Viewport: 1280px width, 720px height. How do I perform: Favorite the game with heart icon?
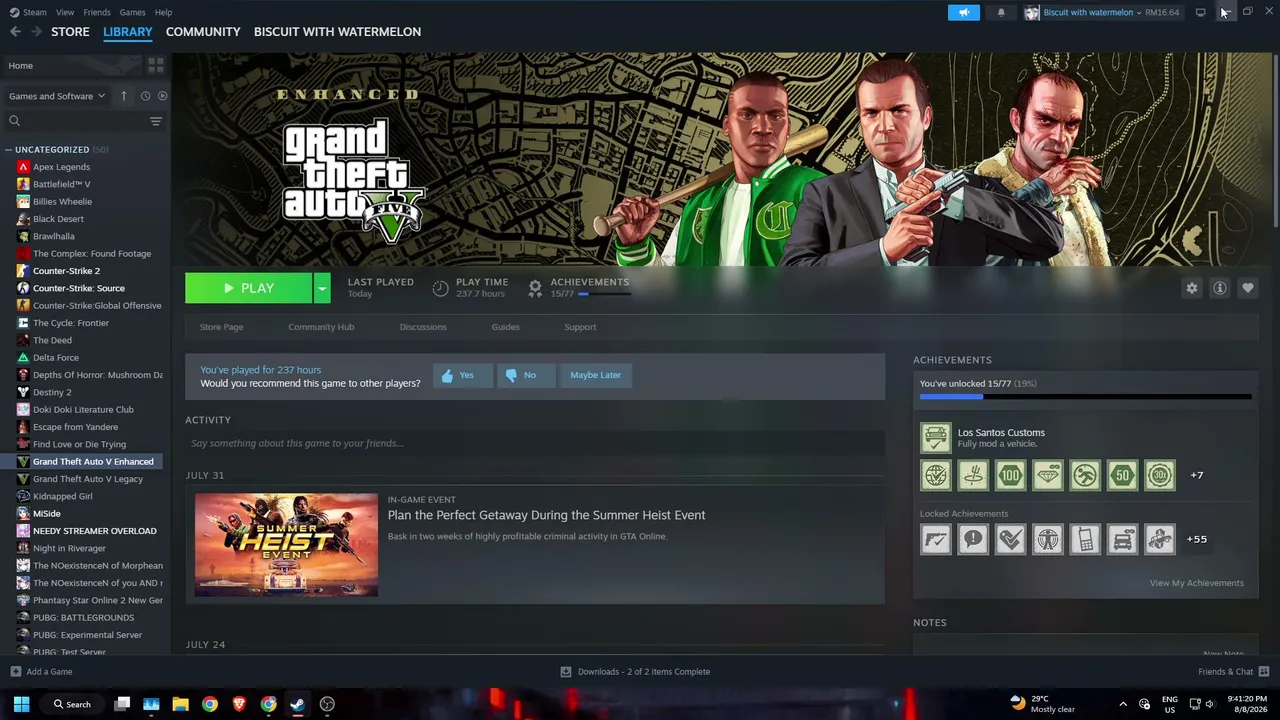tap(1247, 288)
